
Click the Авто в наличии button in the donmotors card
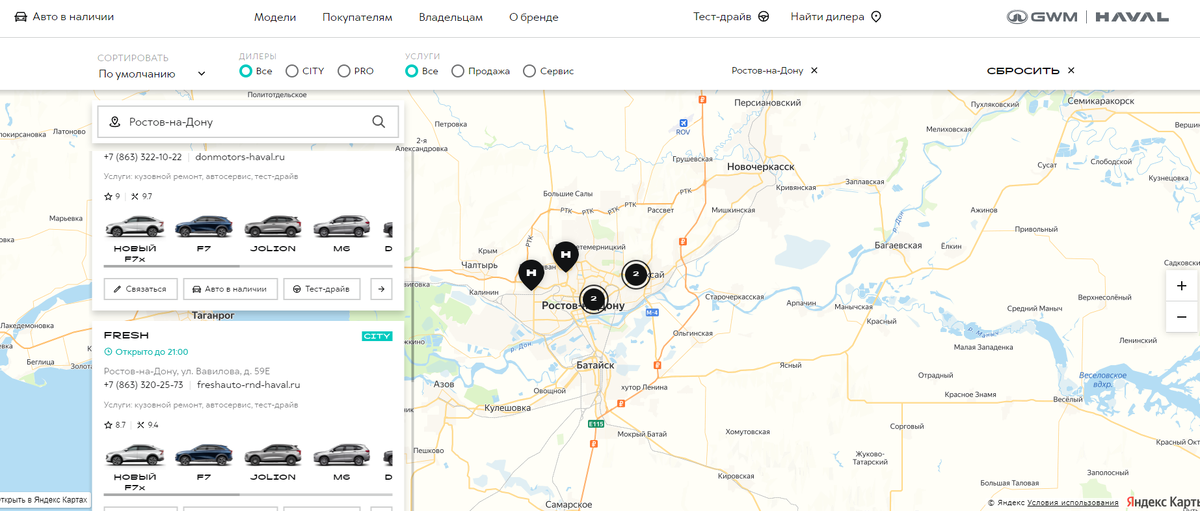click(x=230, y=289)
